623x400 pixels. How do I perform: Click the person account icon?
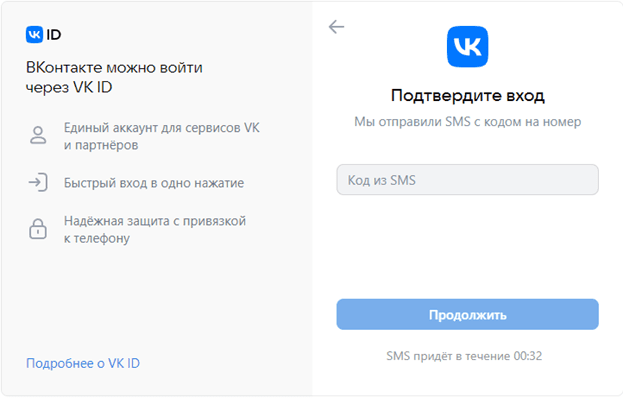coord(38,137)
